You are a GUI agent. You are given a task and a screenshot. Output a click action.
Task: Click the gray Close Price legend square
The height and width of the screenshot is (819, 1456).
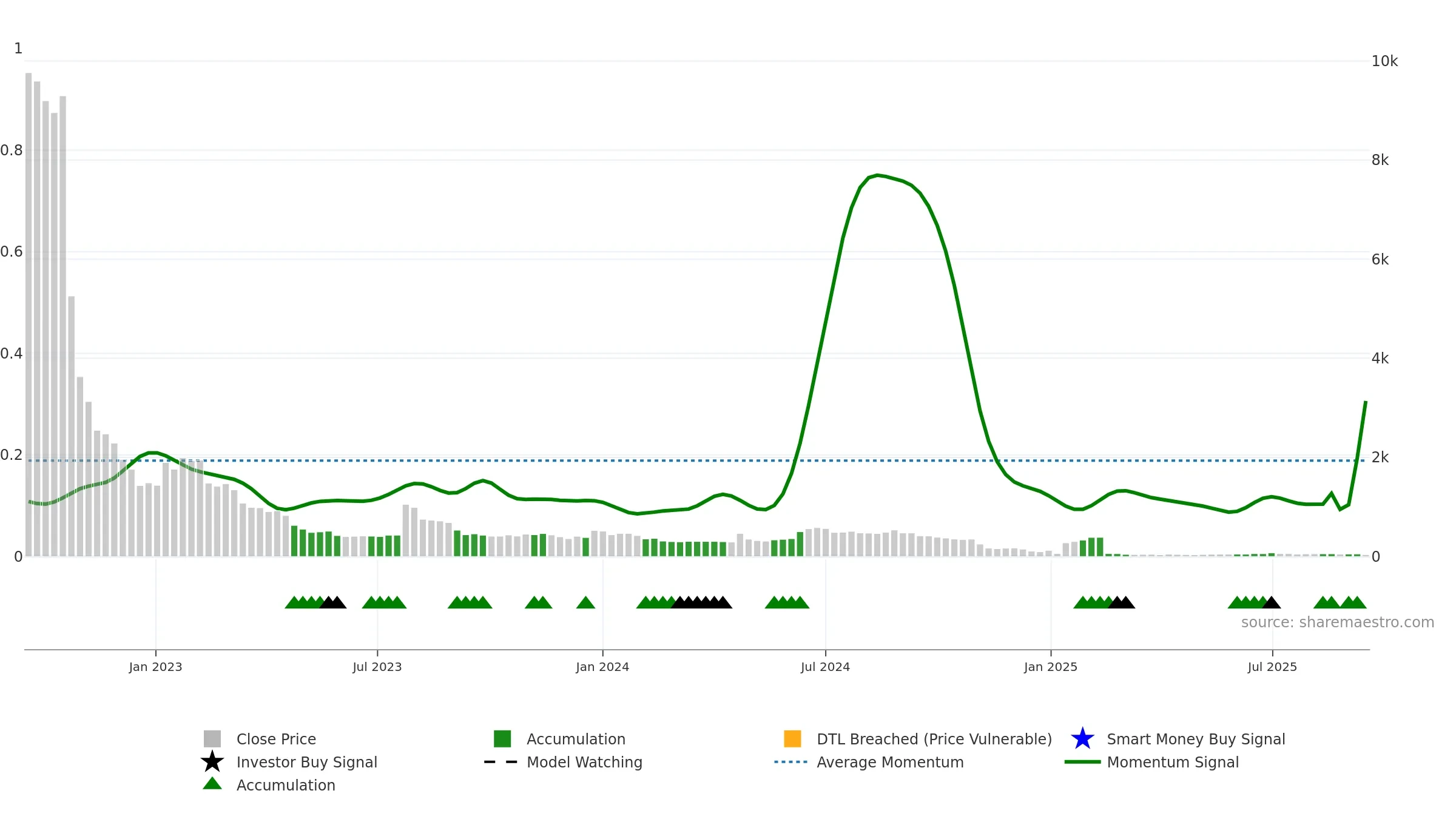tap(212, 739)
